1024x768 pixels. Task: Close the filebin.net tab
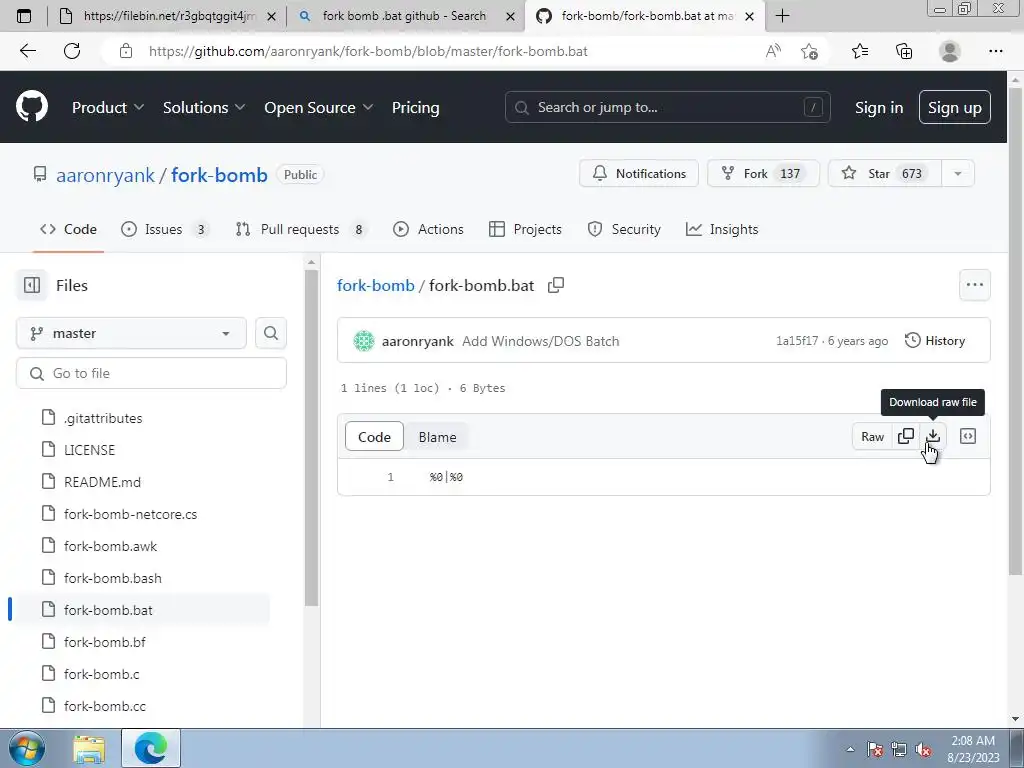tap(272, 16)
